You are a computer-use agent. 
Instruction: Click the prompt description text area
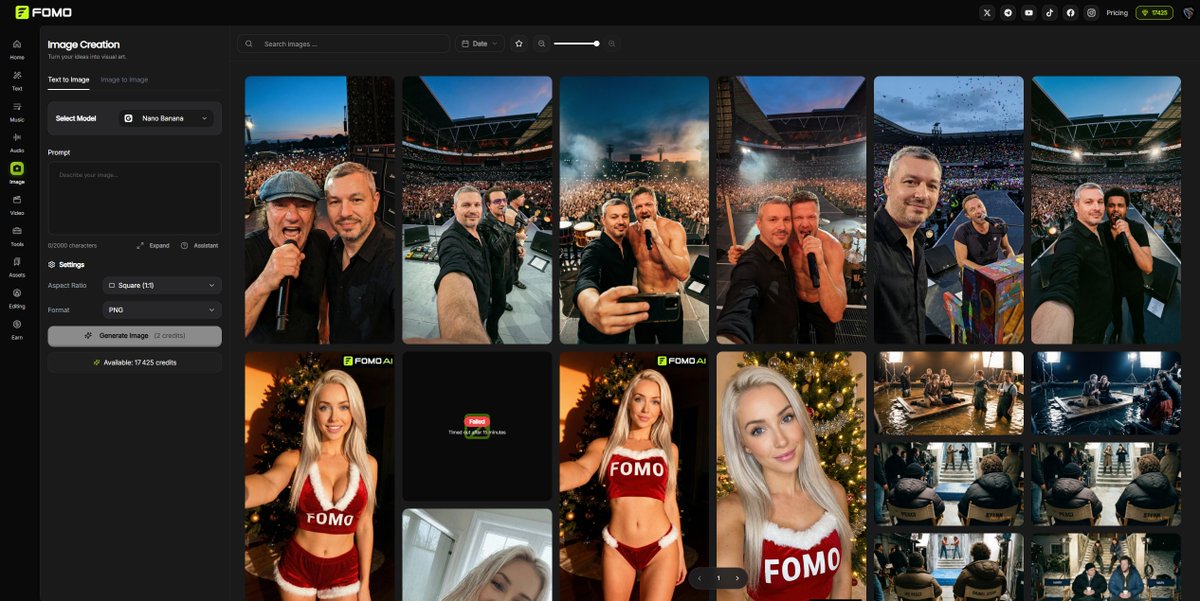[x=135, y=199]
